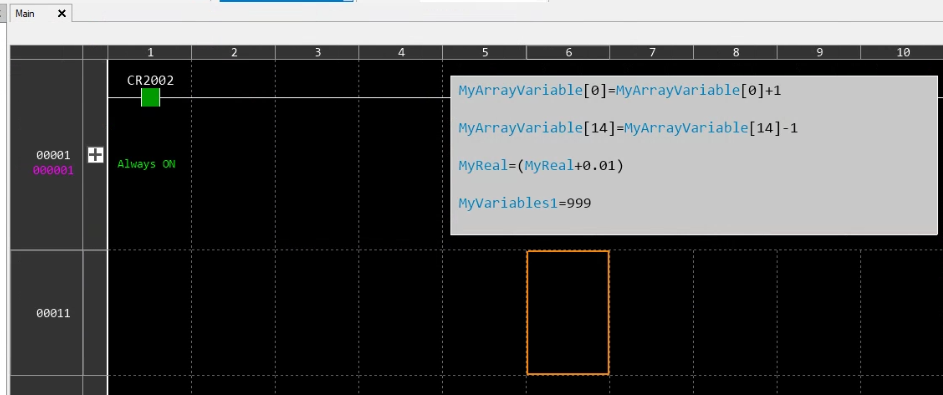Select column 5 header
Viewport: 943px width, 395px height.
[485, 53]
